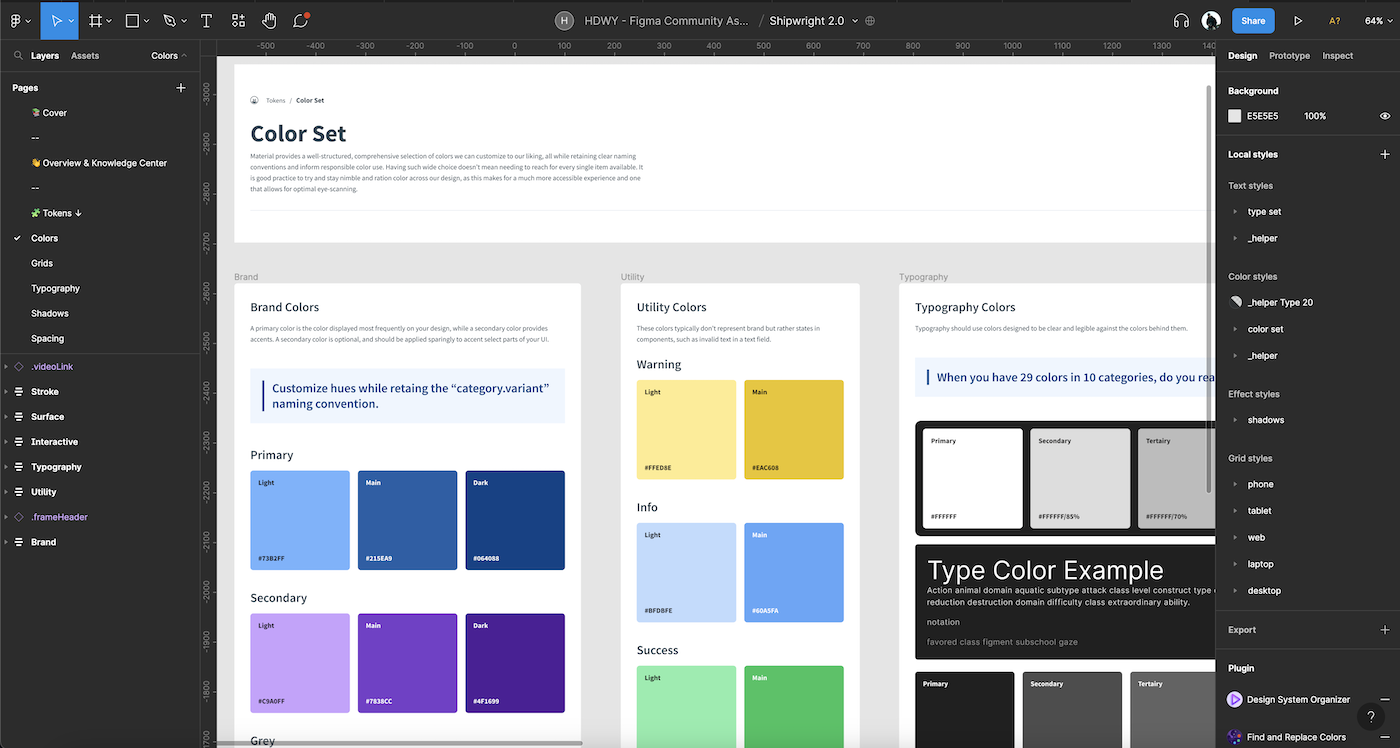Click the Share button
The image size is (1400, 748).
(x=1253, y=20)
